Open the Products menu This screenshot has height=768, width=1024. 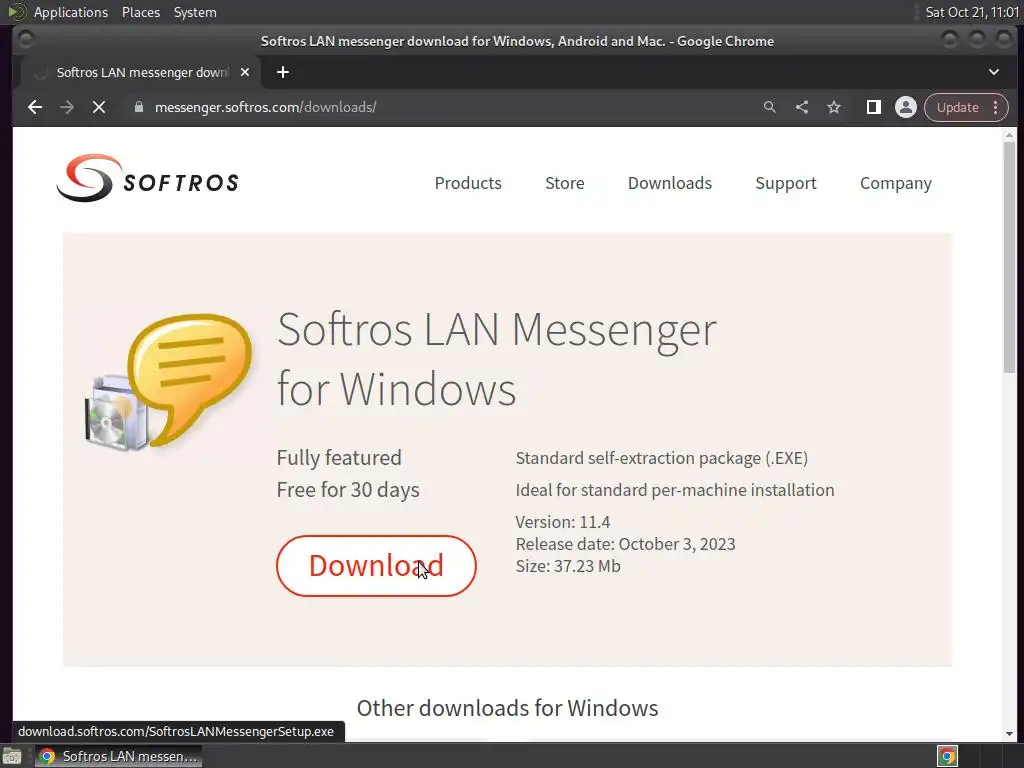click(x=468, y=183)
